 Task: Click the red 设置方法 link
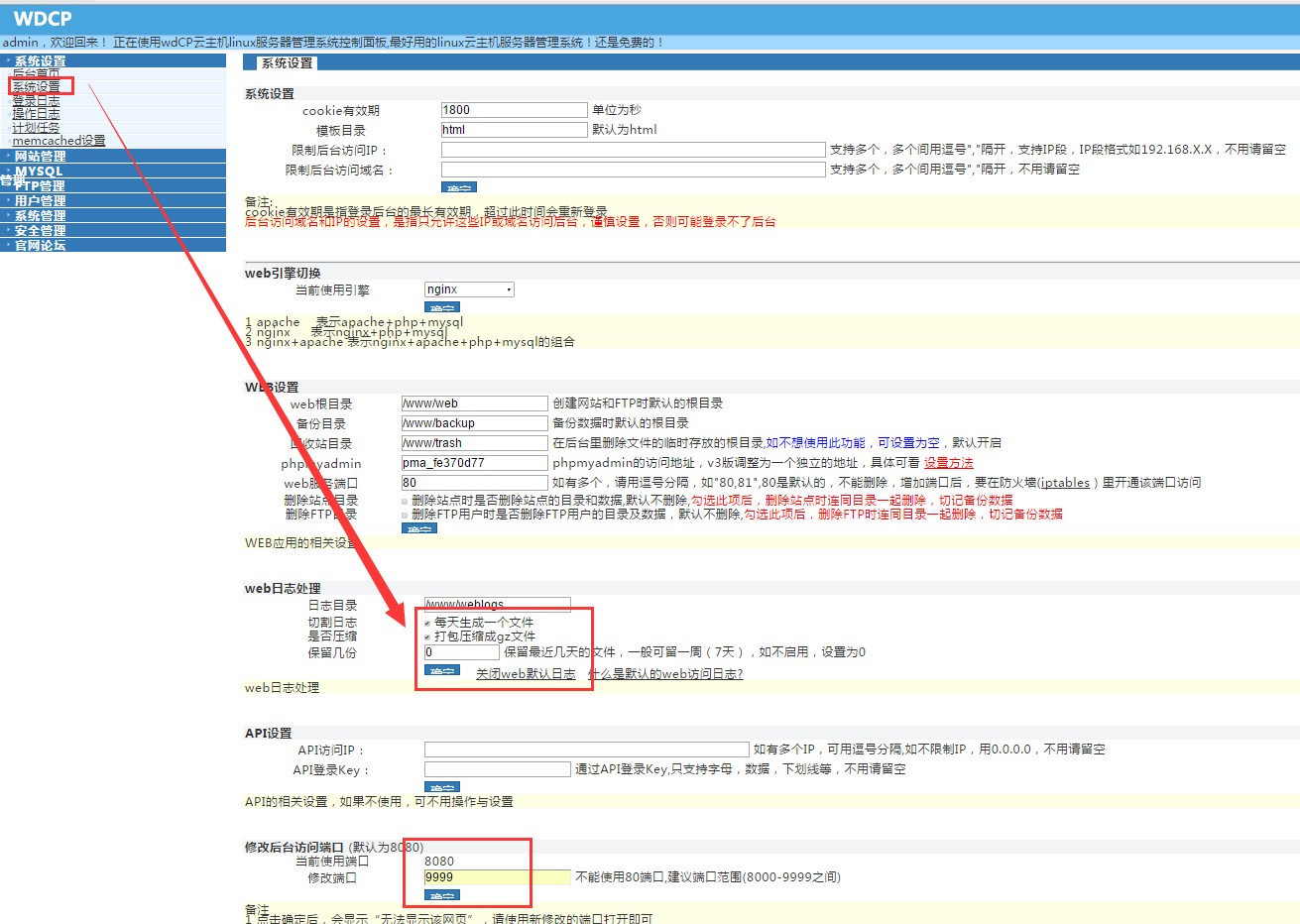(x=948, y=463)
